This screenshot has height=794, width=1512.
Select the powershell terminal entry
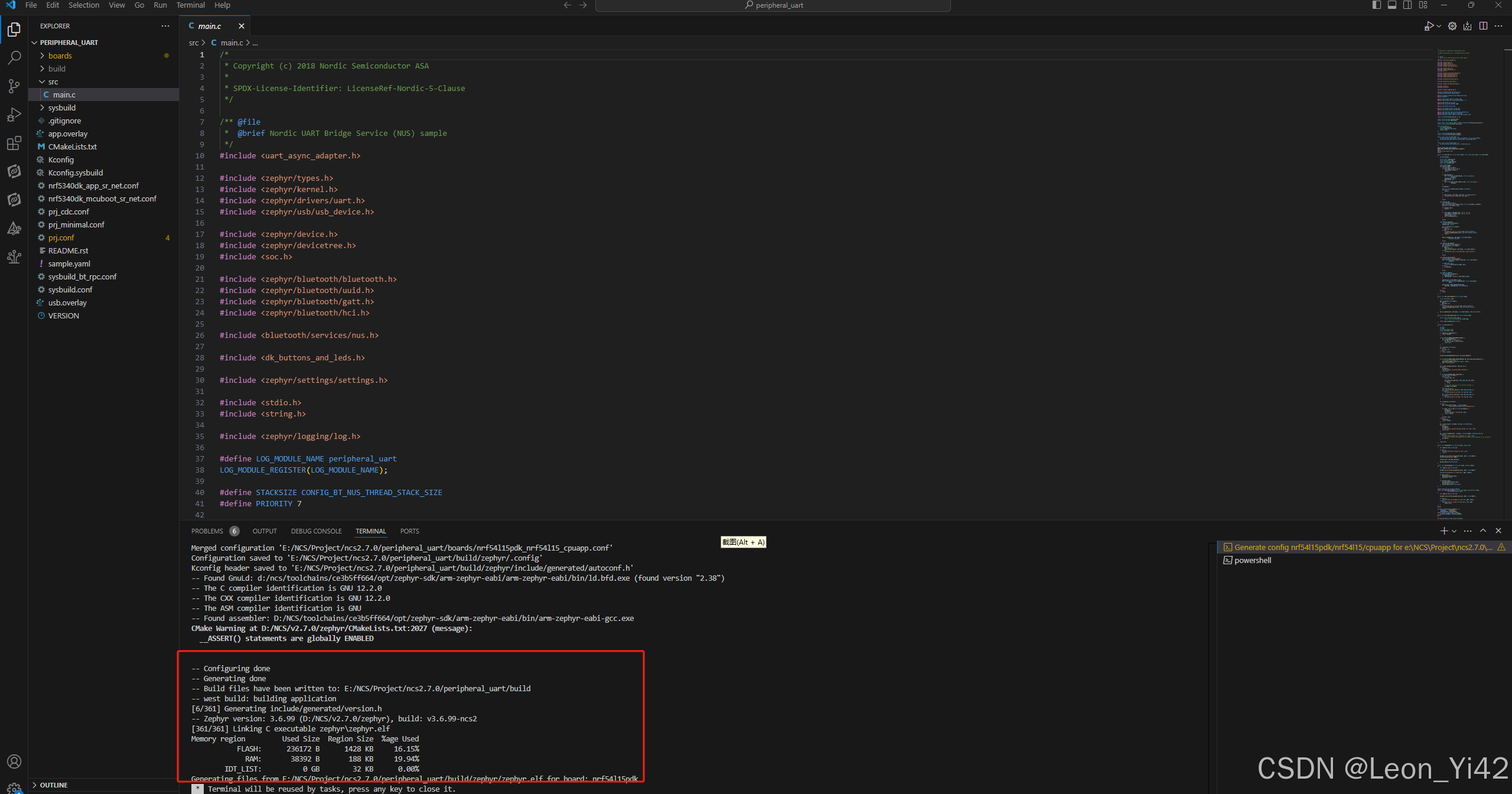coord(1252,560)
